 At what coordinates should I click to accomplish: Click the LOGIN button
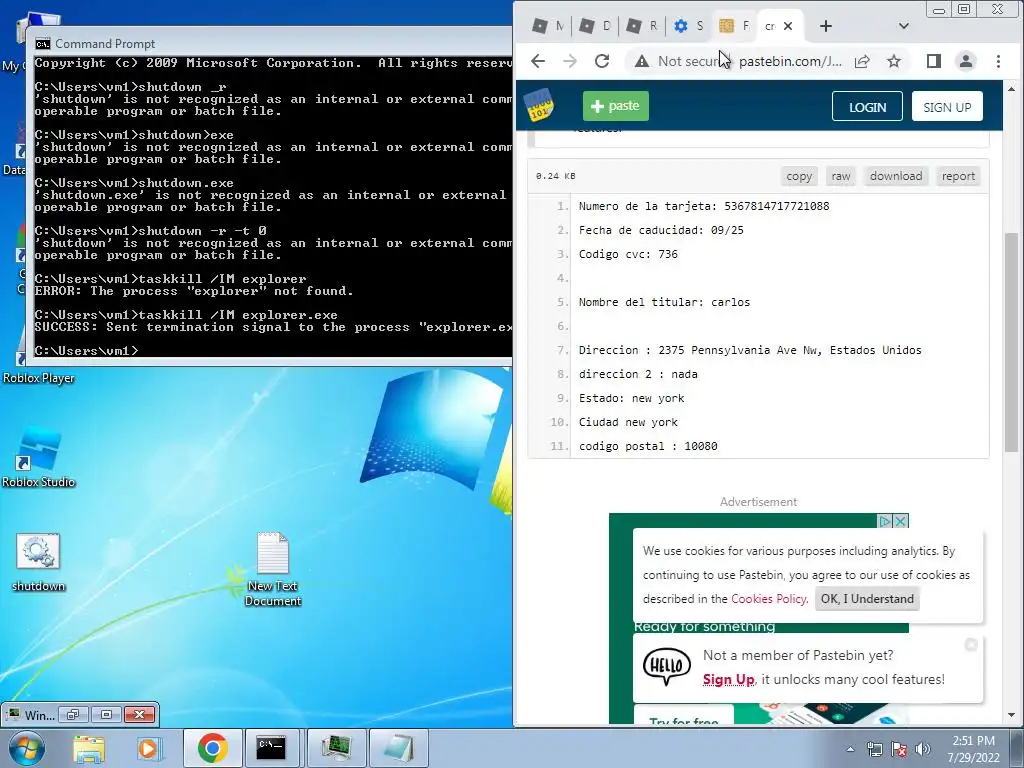tap(867, 106)
